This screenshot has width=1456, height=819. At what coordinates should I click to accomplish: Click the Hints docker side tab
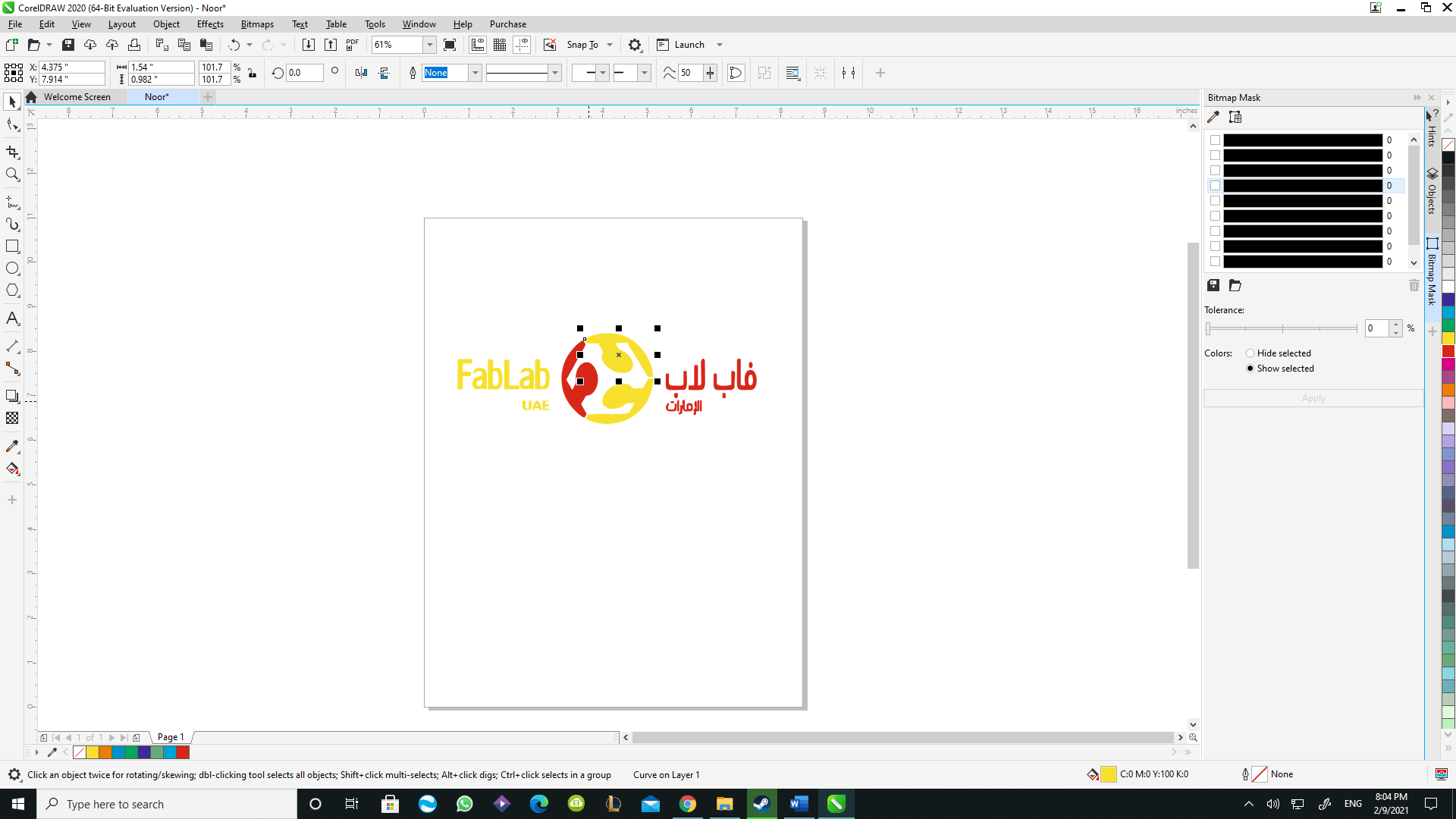[x=1432, y=127]
